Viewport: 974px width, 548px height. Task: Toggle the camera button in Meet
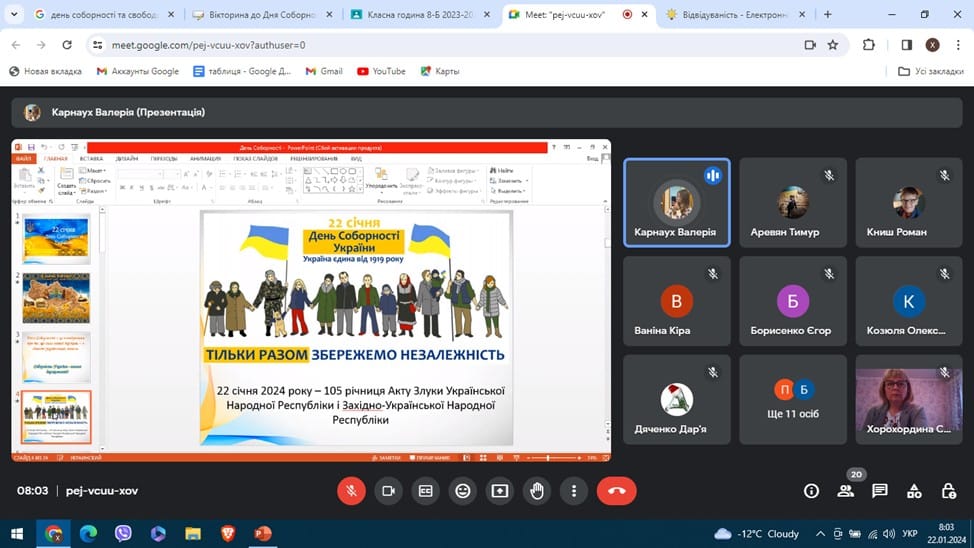388,491
